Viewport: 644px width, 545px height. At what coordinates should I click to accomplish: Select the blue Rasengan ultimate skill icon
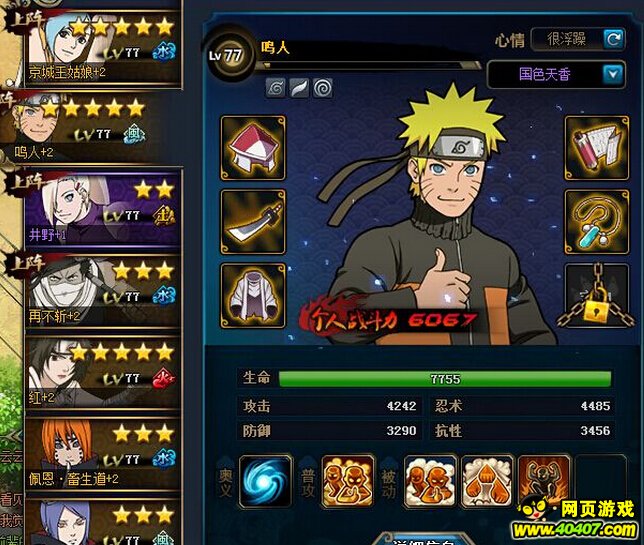point(266,481)
